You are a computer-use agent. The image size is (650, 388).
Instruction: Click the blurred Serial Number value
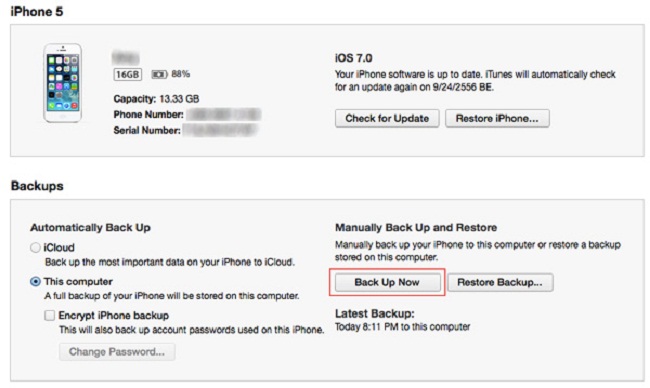[220, 130]
